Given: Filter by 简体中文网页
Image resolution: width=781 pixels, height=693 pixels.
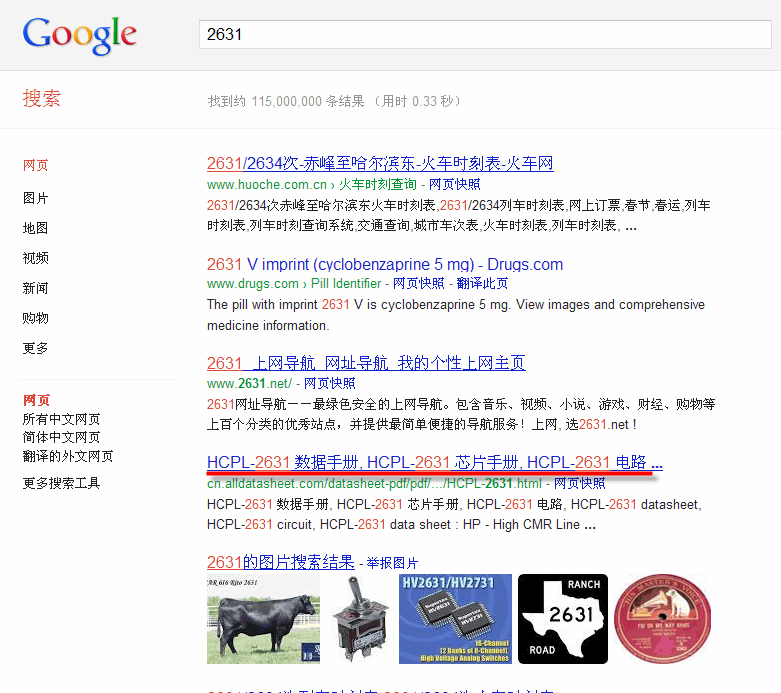Looking at the screenshot, I should pos(61,437).
